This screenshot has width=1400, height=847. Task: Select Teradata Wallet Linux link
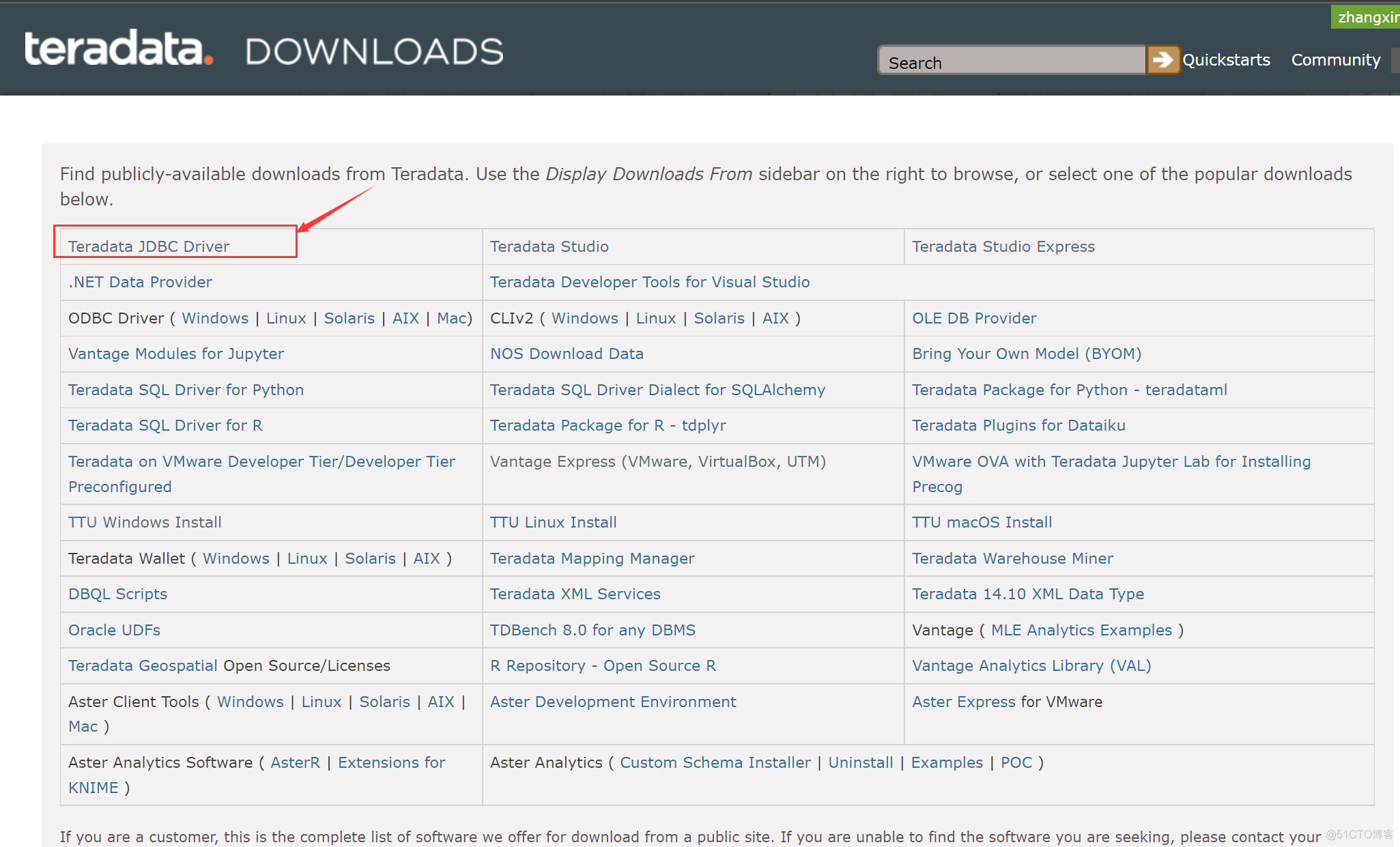point(307,558)
